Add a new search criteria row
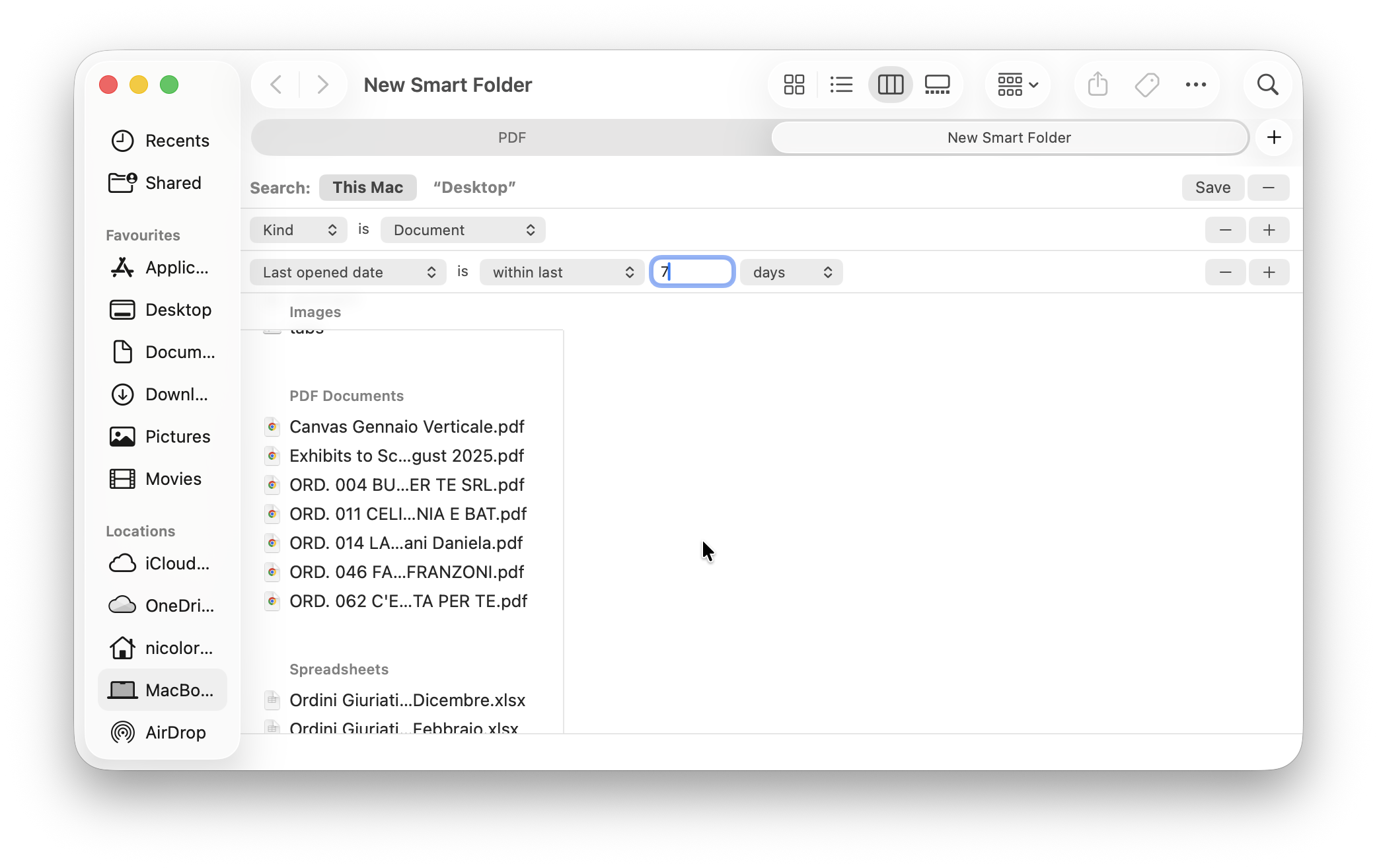Image resolution: width=1377 pixels, height=868 pixels. 1269,230
